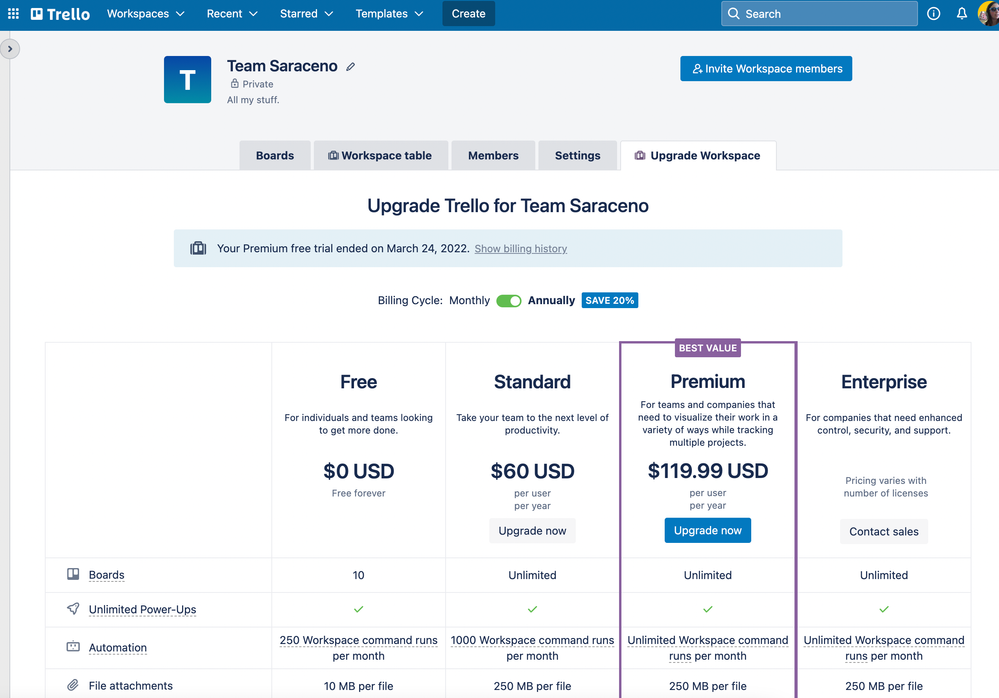
Task: Open notifications bell
Action: point(961,13)
